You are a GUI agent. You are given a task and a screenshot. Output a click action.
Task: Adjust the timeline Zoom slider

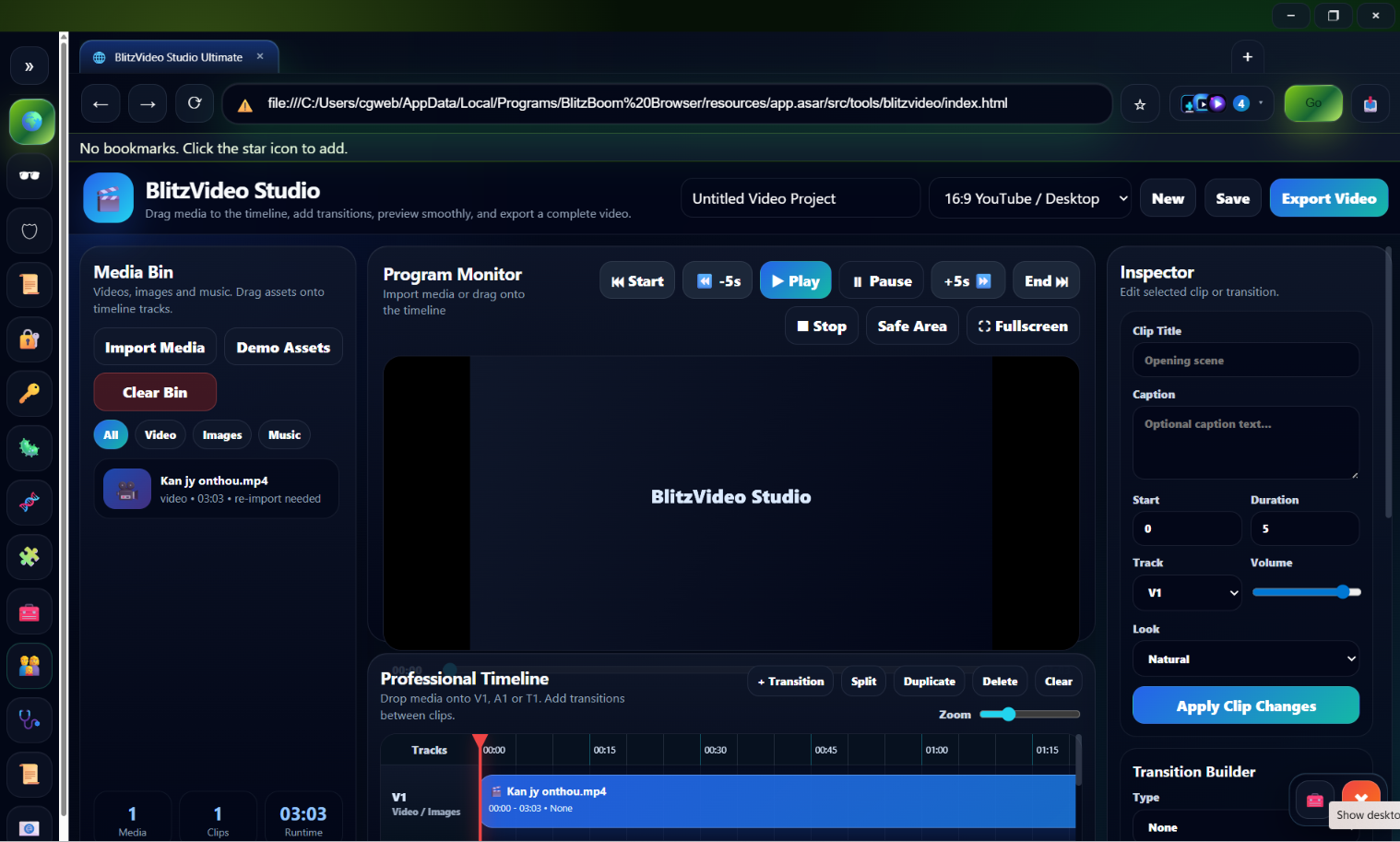point(1029,714)
